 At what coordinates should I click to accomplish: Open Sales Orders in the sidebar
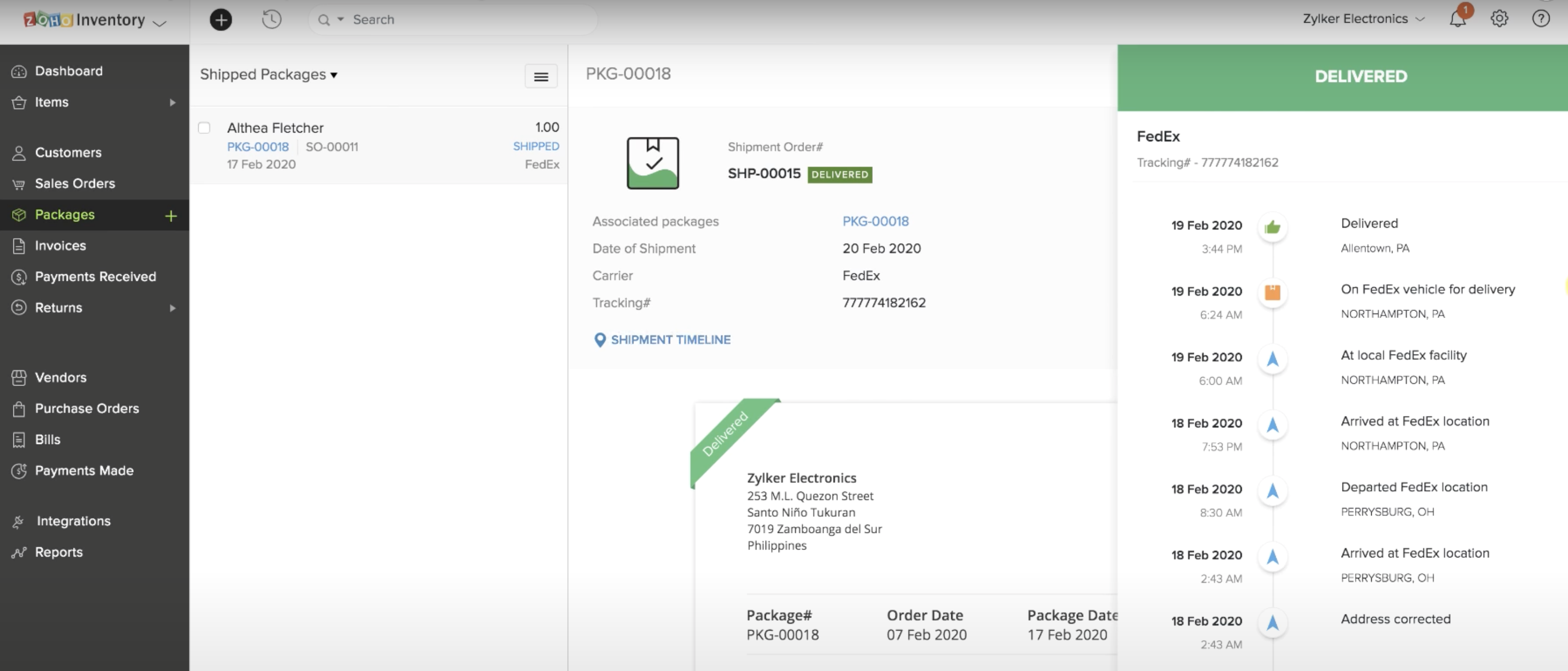75,184
